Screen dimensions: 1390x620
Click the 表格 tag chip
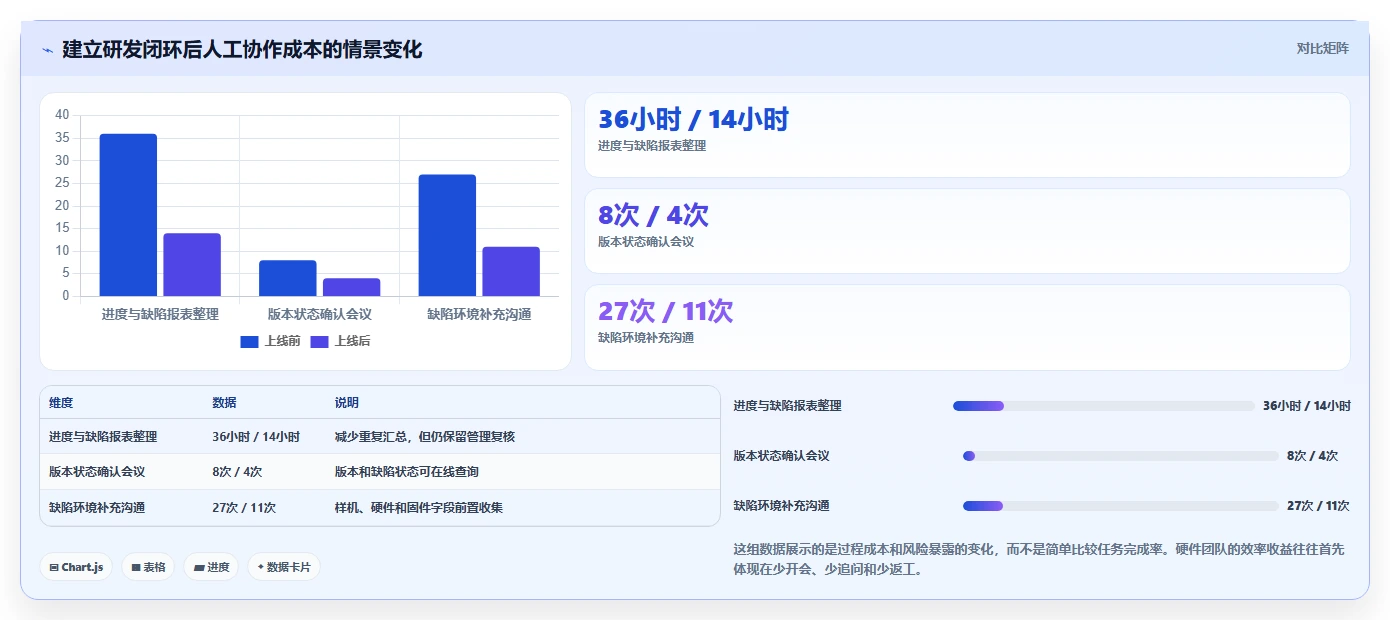coord(148,567)
